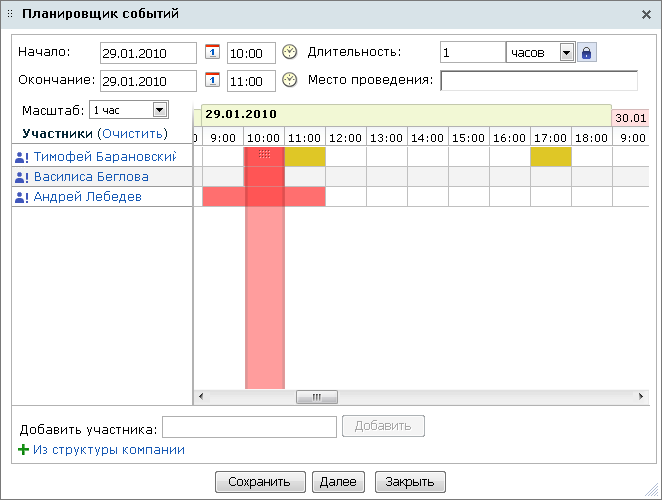This screenshot has width=662, height=500.
Task: Click the horizontal timeline scrollbar thumb
Action: pos(317,397)
